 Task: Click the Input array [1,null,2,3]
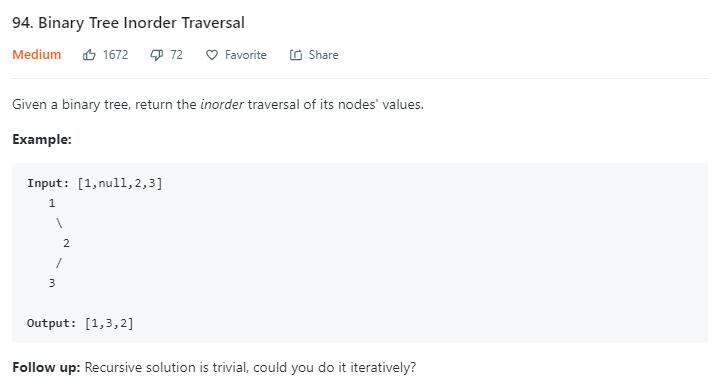coord(120,183)
